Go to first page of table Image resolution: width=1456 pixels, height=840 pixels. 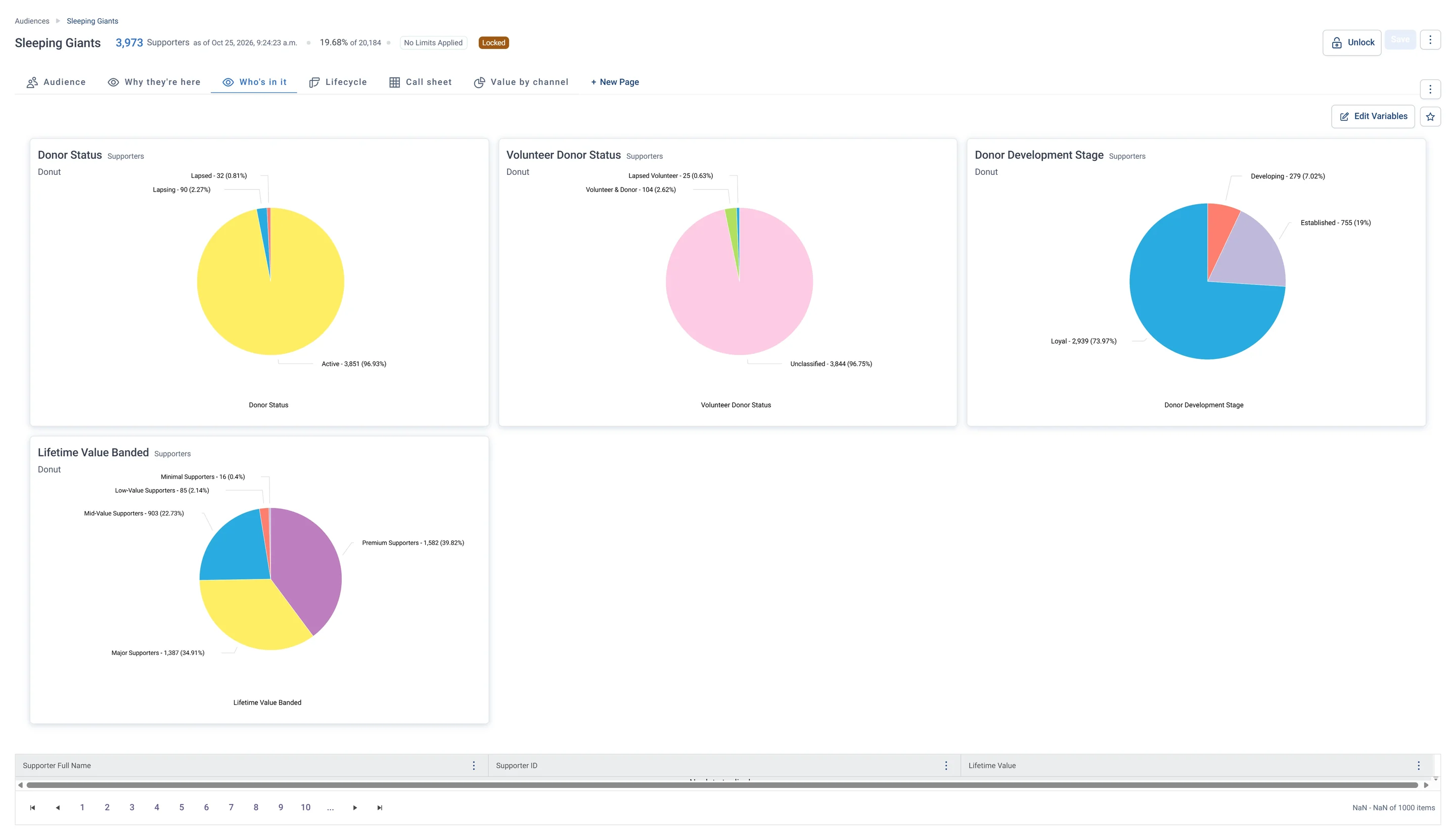(x=32, y=808)
